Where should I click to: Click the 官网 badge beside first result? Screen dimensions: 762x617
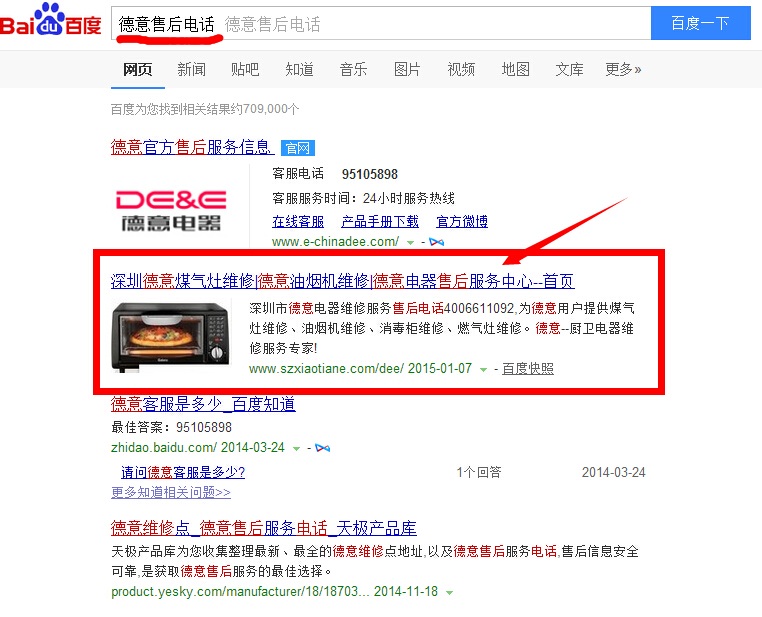(297, 148)
